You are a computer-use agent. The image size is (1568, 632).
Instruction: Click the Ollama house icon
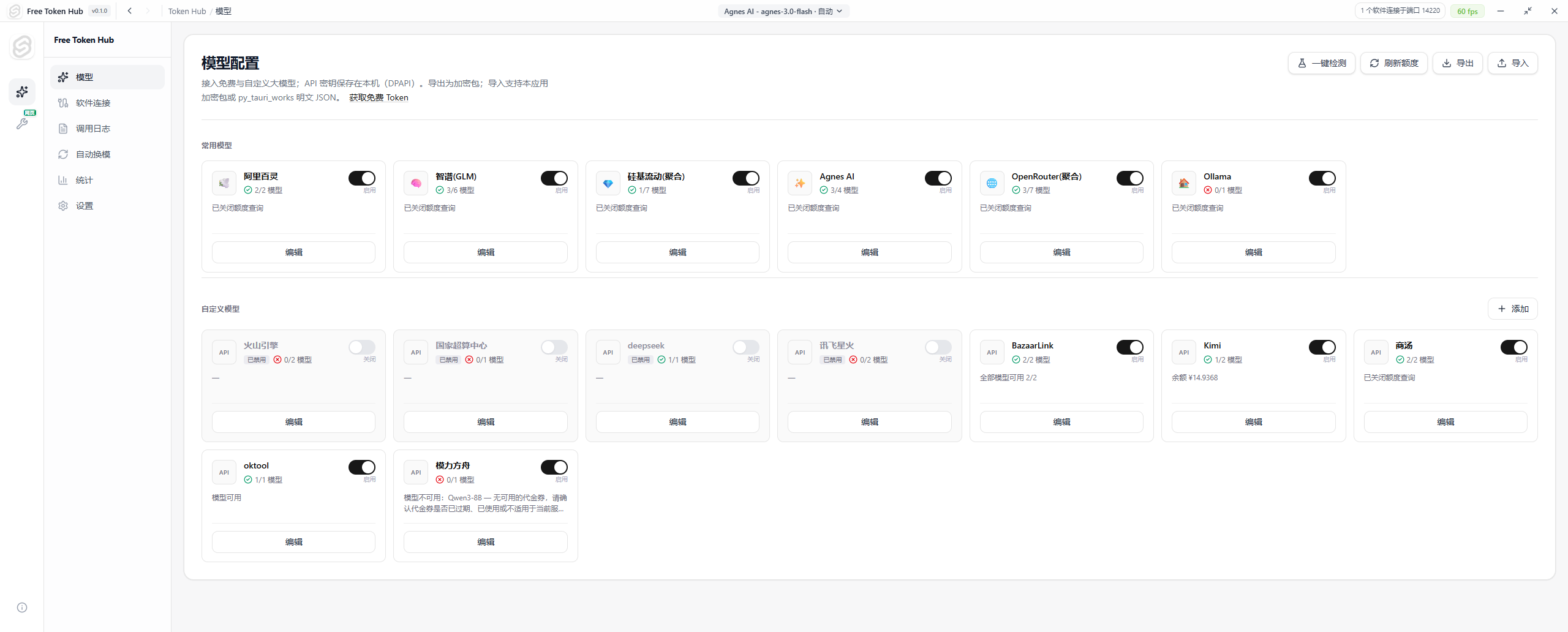pyautogui.click(x=1184, y=183)
